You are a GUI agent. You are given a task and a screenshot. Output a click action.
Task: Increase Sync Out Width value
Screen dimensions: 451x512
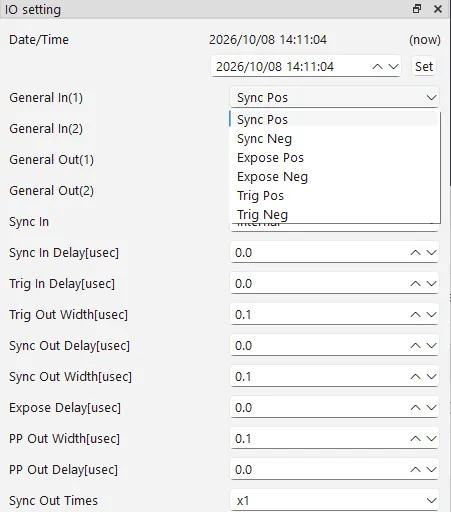(415, 377)
